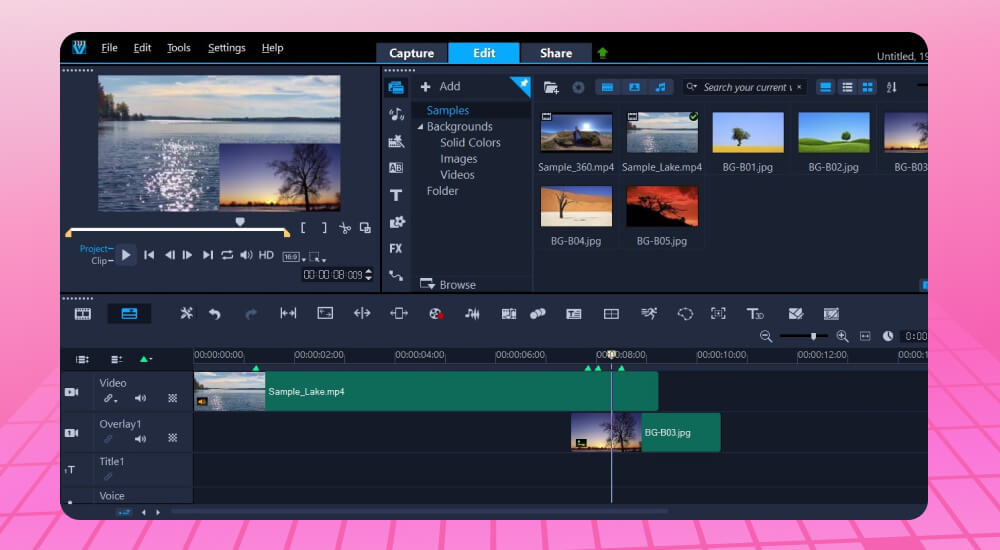Open the Transitions library AB icon
The image size is (1000, 550).
(396, 168)
